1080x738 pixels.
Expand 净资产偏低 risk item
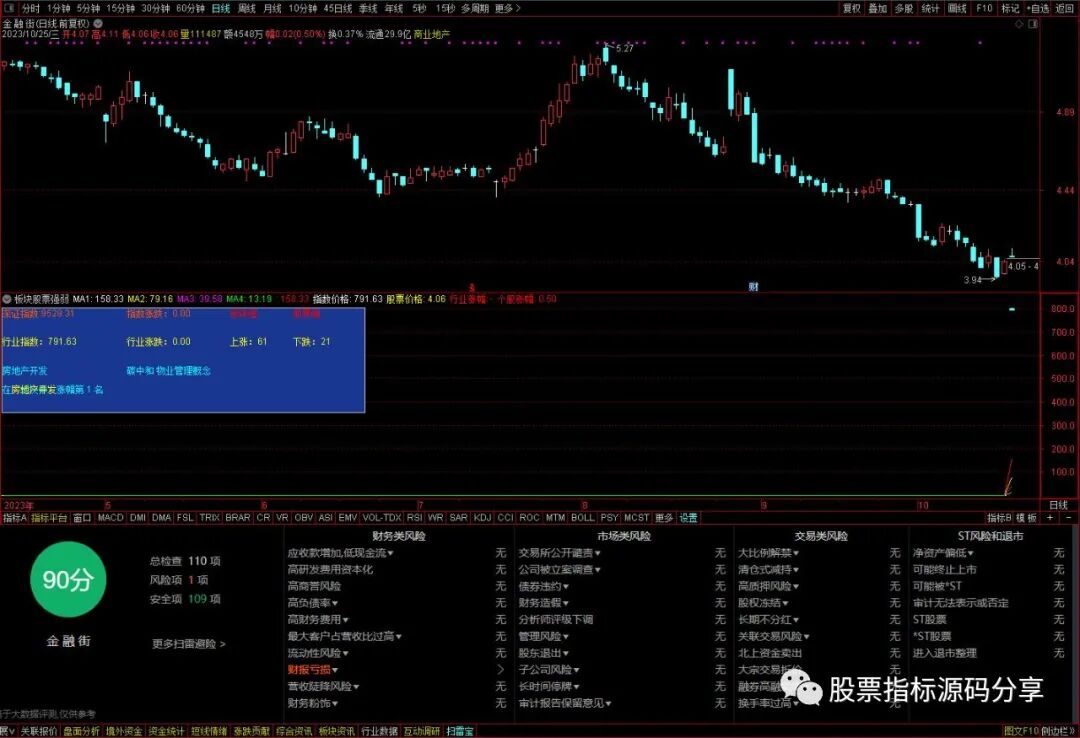click(x=943, y=553)
